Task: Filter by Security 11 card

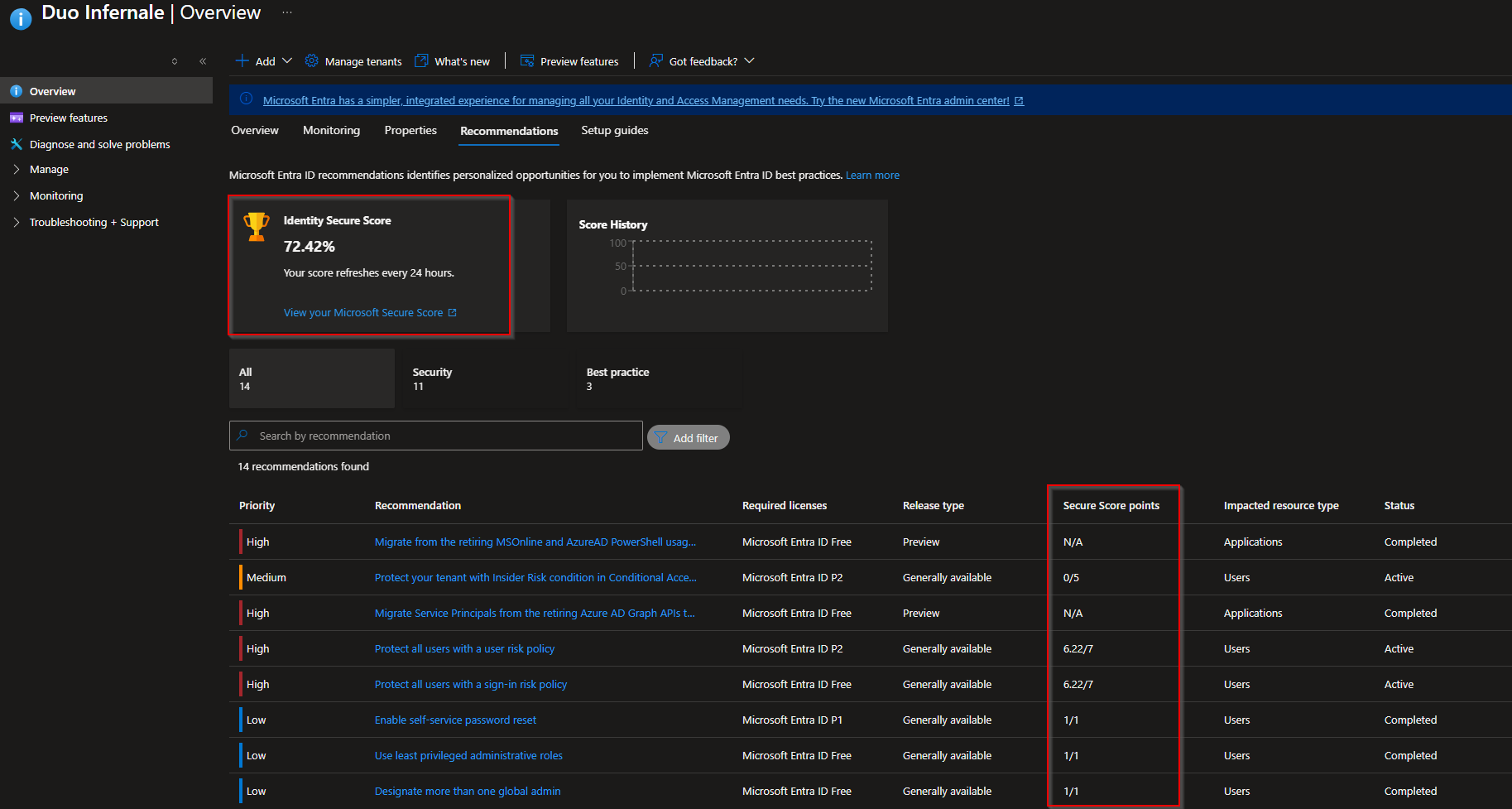Action: click(486, 378)
